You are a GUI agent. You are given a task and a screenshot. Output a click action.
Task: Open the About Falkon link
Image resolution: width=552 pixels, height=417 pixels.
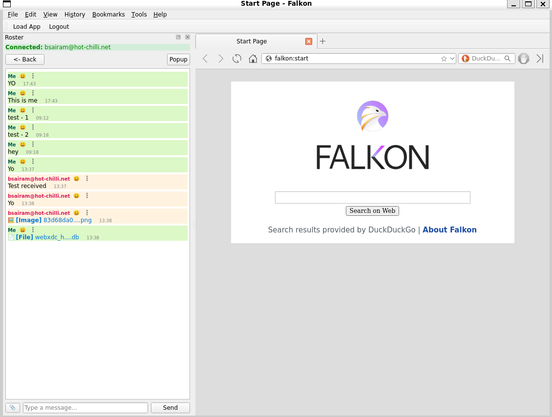click(450, 230)
